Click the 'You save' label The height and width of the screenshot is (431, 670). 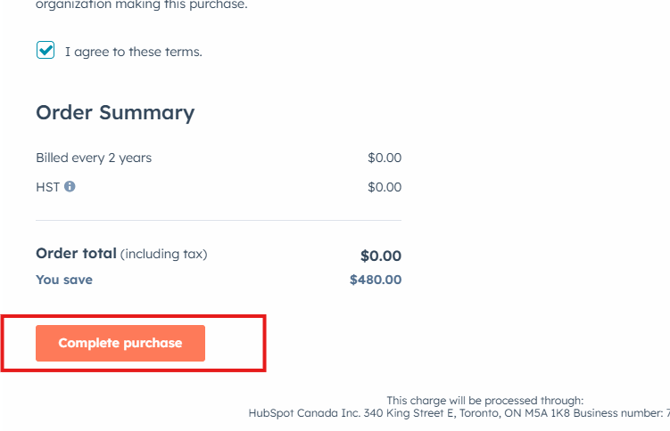click(64, 279)
